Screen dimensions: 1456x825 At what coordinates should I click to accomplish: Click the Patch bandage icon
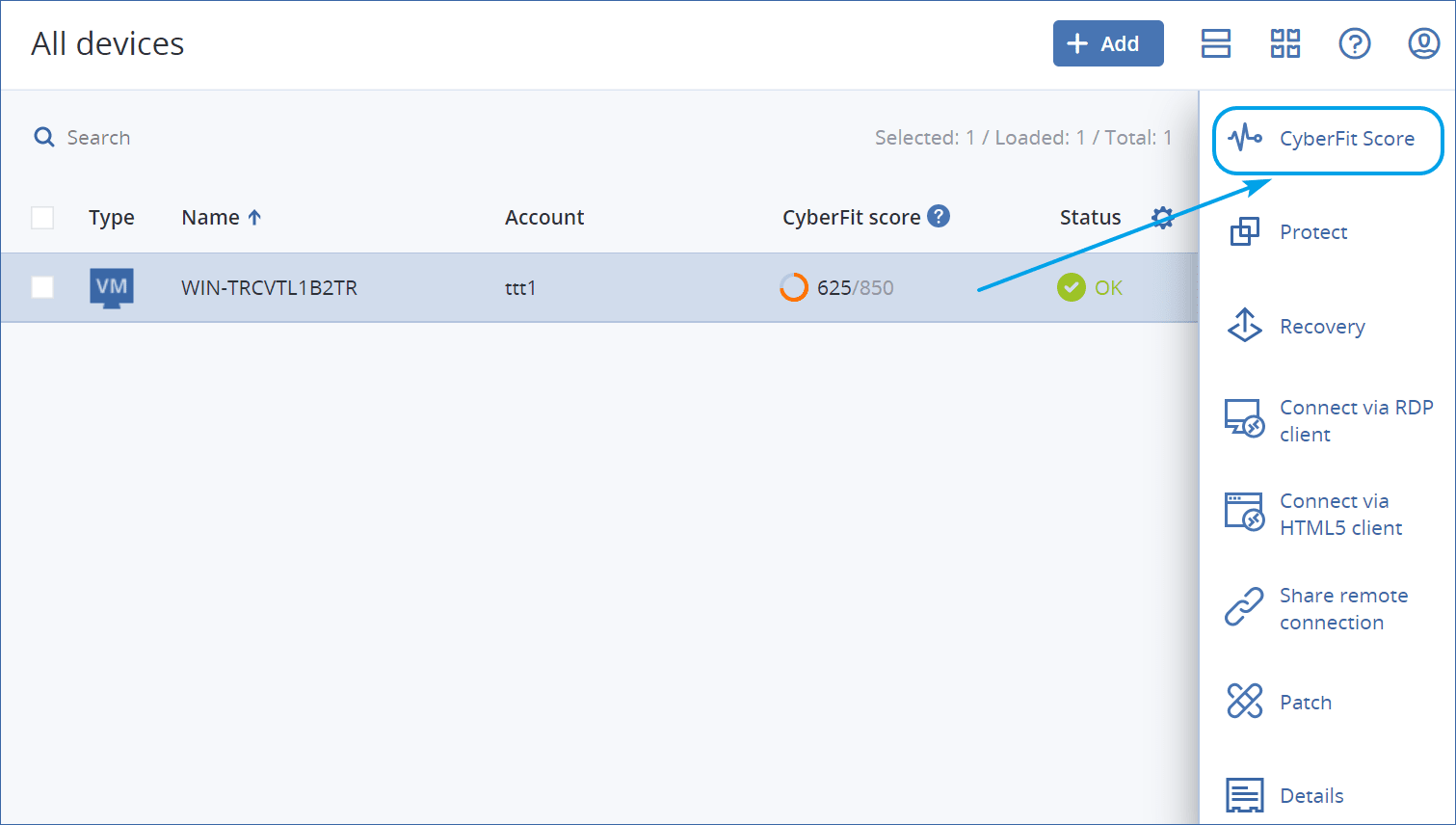click(x=1245, y=701)
